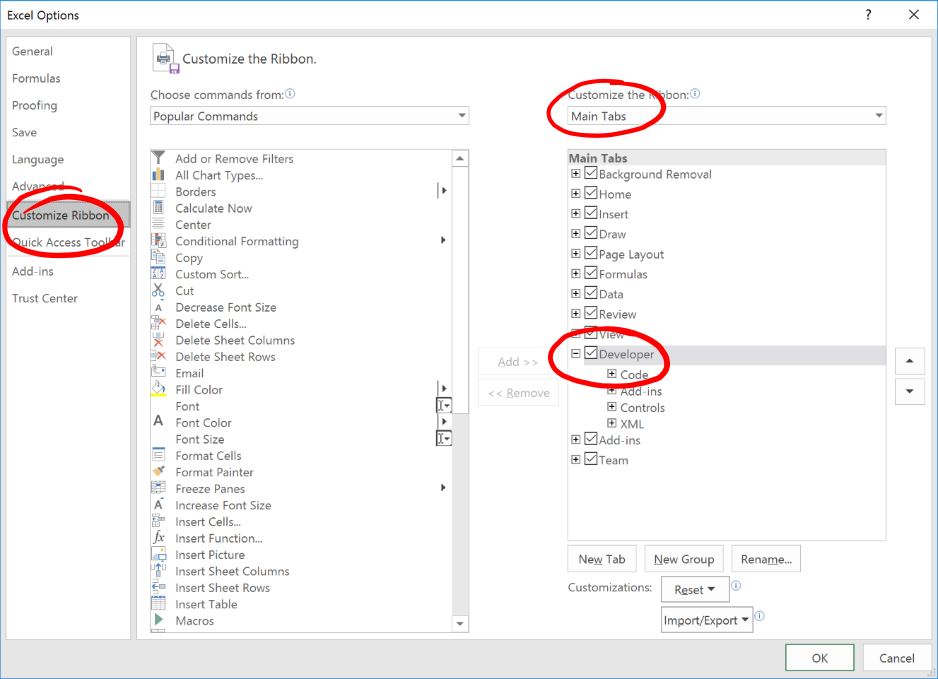Click the Format Painter brush icon
Viewport: 938px width, 679px height.
click(158, 472)
